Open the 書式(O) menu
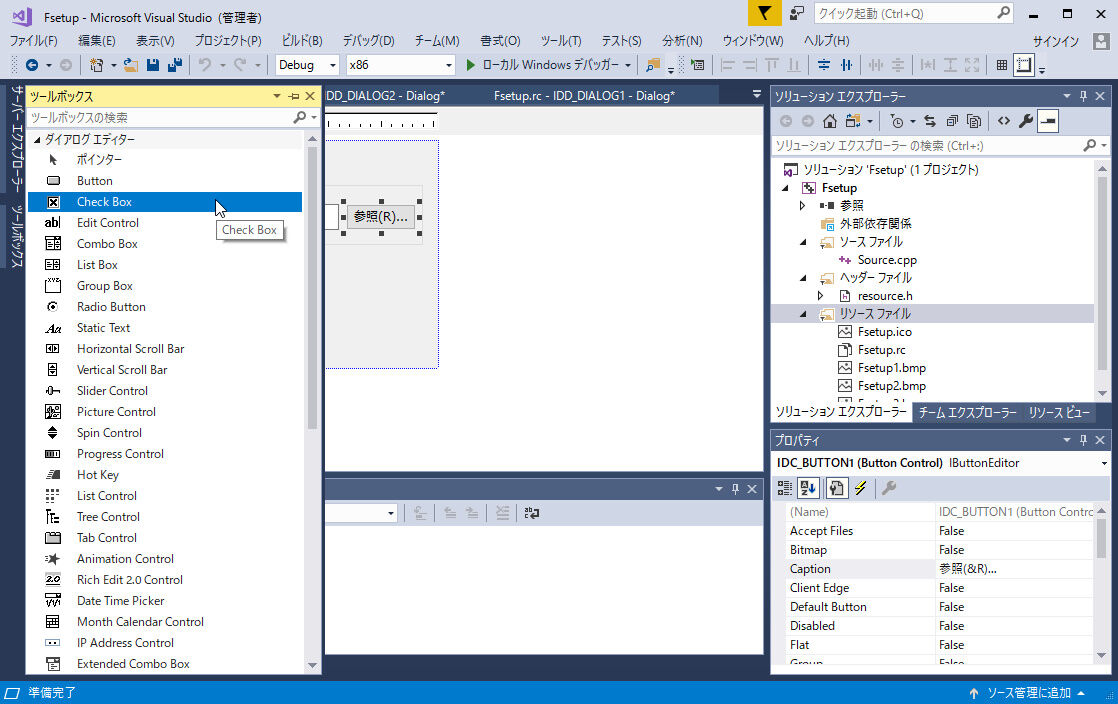1118x704 pixels. click(500, 41)
